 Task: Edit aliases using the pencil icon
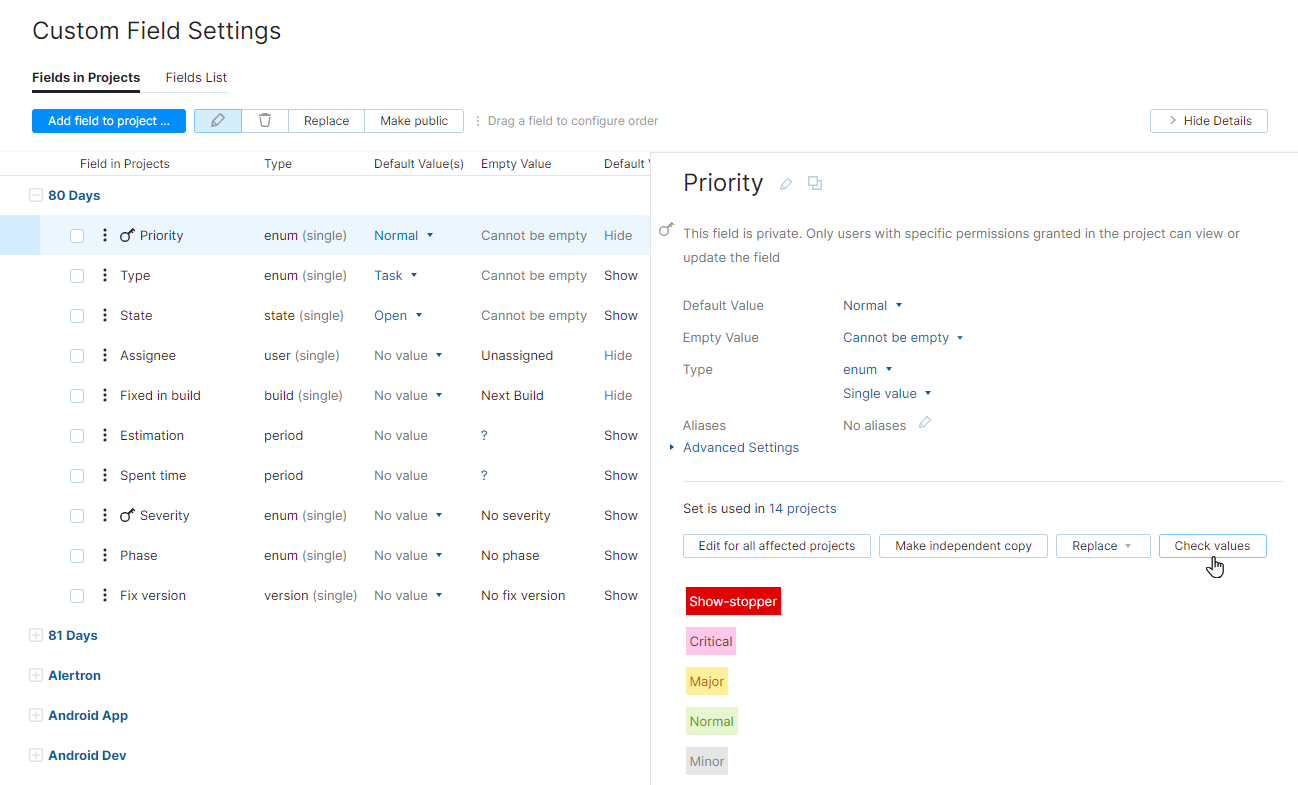point(924,422)
